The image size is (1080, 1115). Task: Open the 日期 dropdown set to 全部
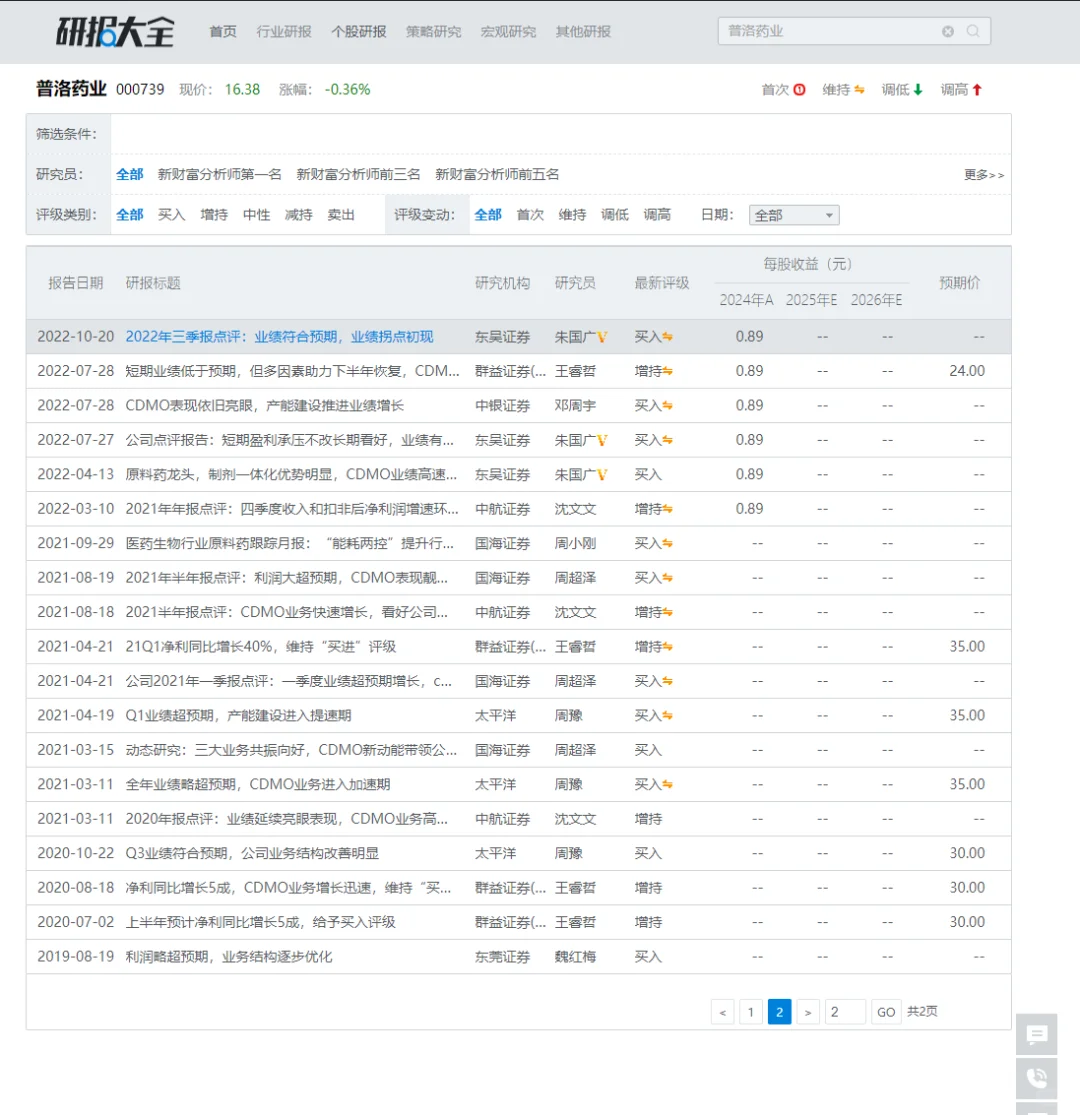(794, 215)
